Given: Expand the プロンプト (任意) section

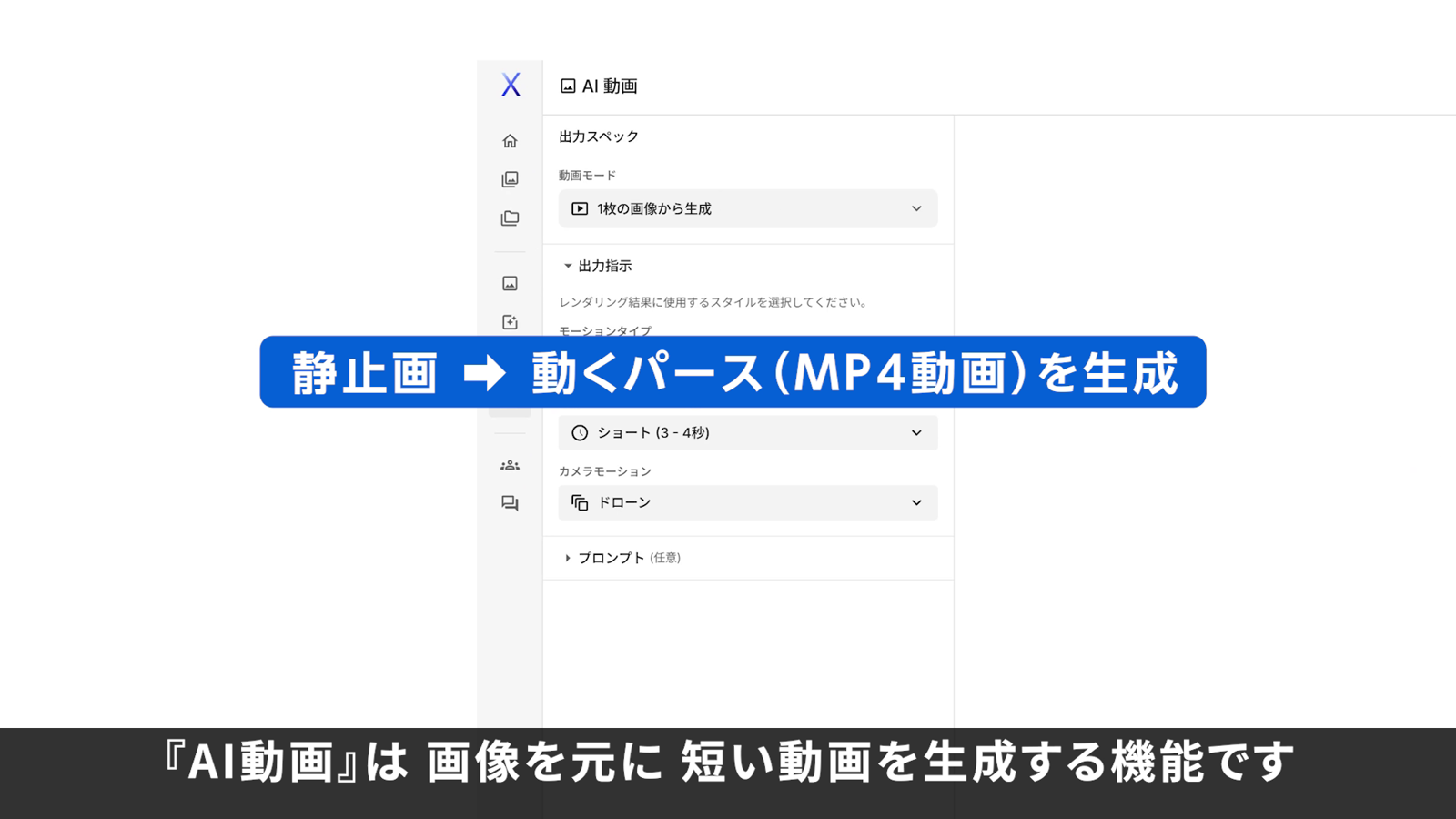Looking at the screenshot, I should [622, 558].
